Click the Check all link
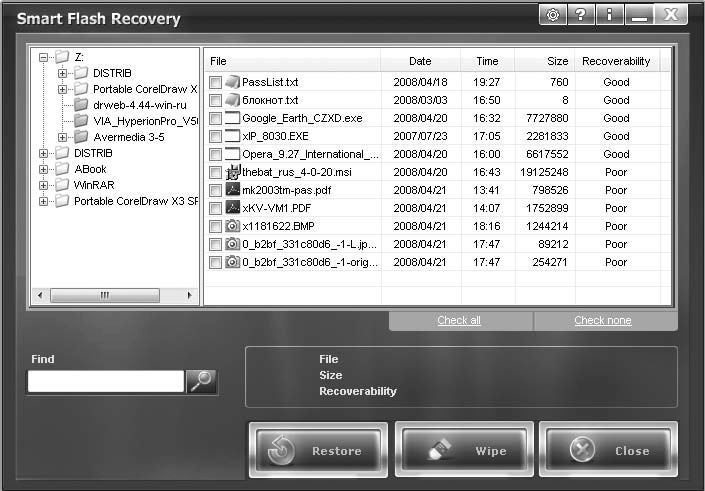Image resolution: width=705 pixels, height=491 pixels. (x=459, y=320)
